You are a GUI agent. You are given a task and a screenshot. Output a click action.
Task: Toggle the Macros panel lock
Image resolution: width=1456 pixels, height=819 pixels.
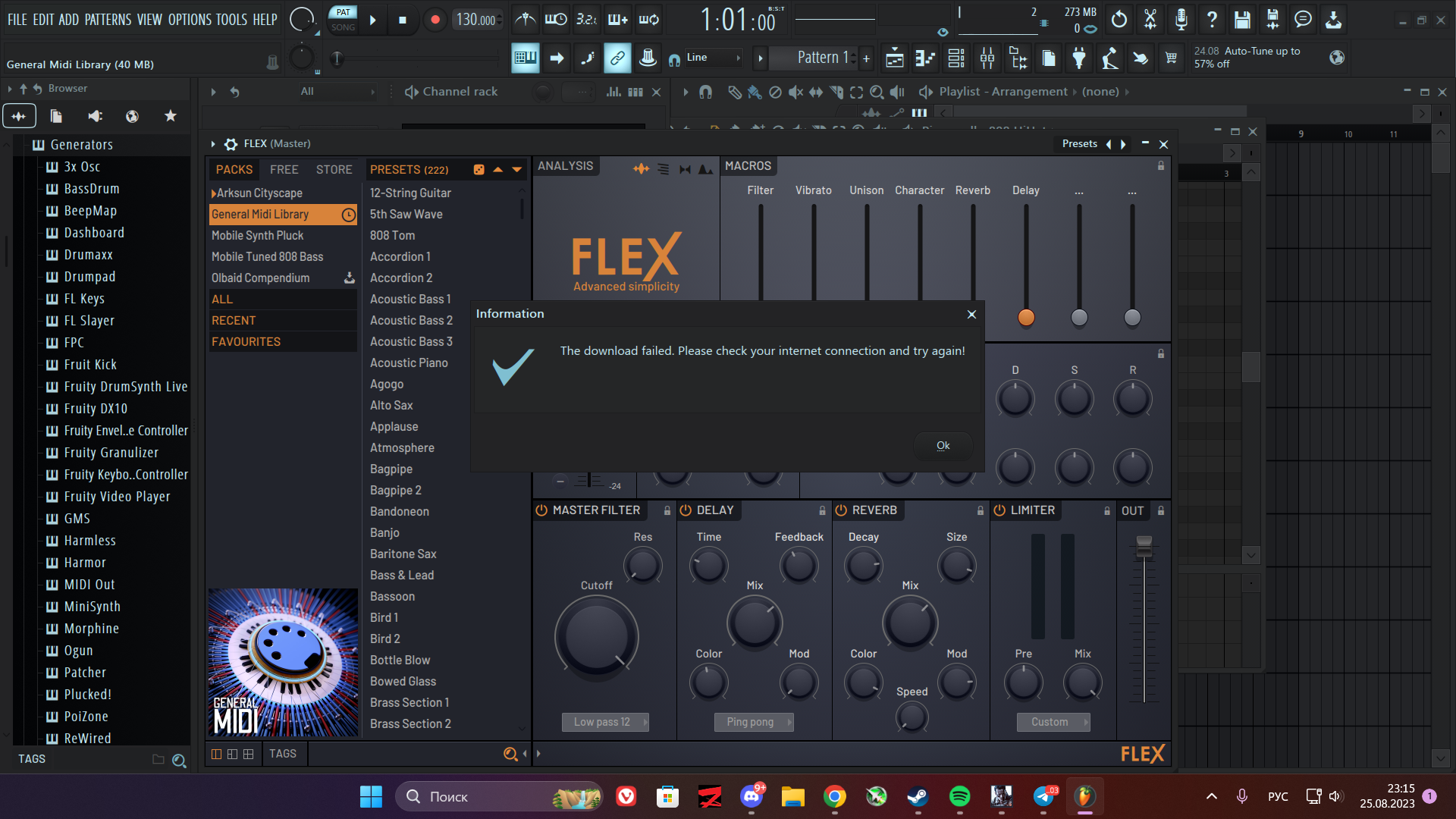(1161, 166)
